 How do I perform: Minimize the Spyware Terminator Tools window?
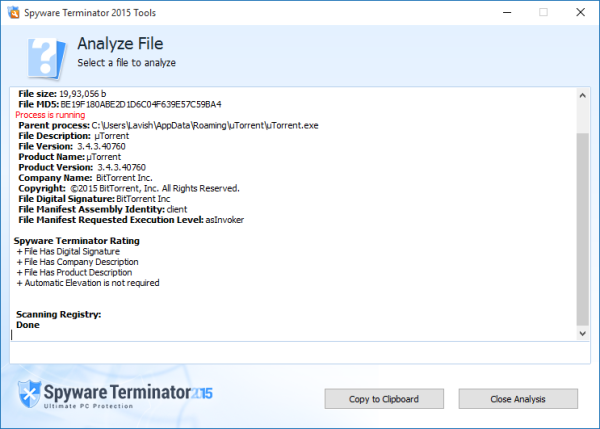[507, 13]
